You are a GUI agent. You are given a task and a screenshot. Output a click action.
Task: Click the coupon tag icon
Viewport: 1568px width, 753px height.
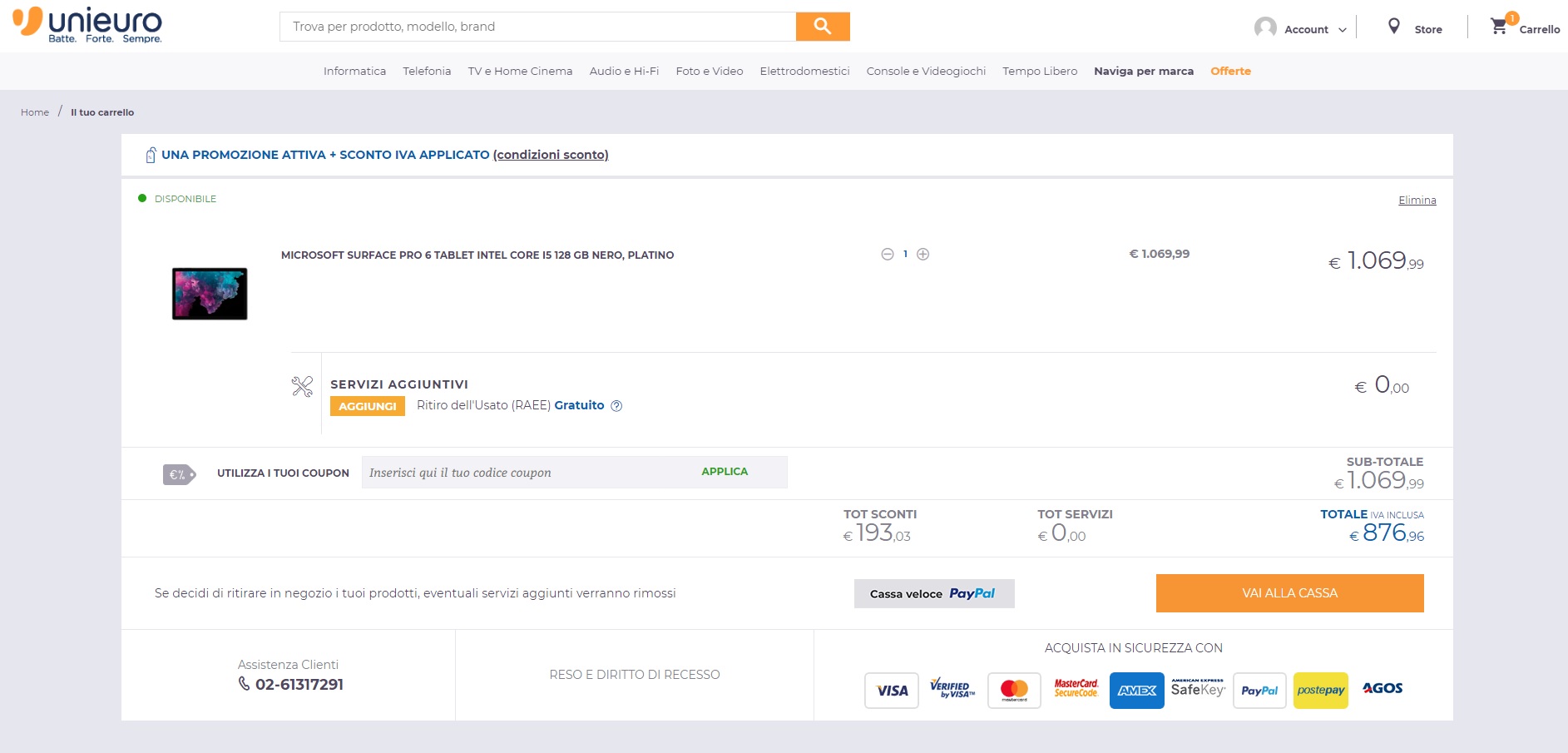pos(179,474)
